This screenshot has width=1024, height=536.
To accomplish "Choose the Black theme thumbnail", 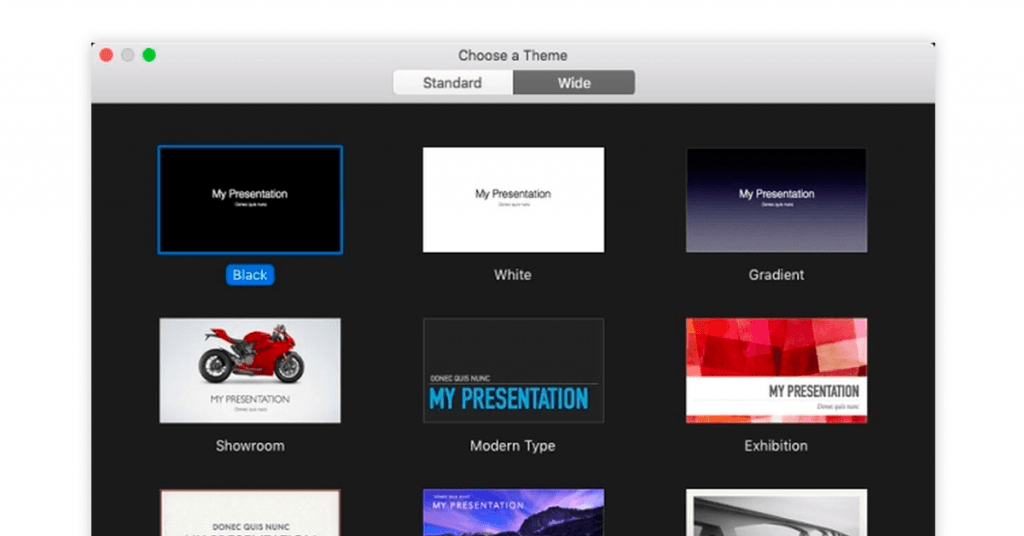I will tap(250, 200).
